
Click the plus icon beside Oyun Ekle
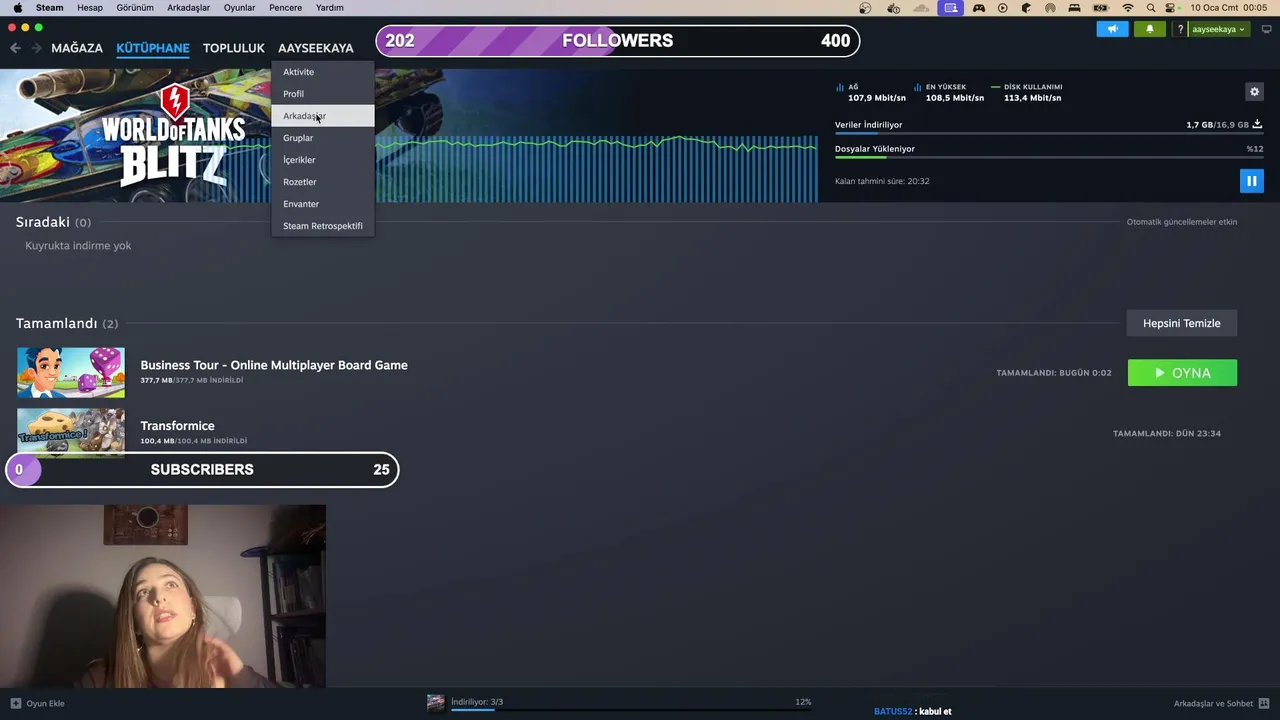(15, 703)
